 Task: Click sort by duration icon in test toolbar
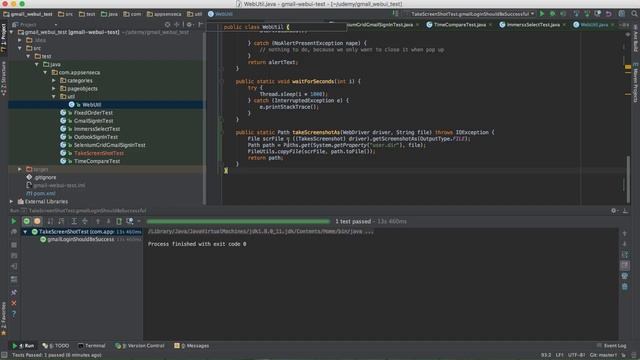(61, 221)
